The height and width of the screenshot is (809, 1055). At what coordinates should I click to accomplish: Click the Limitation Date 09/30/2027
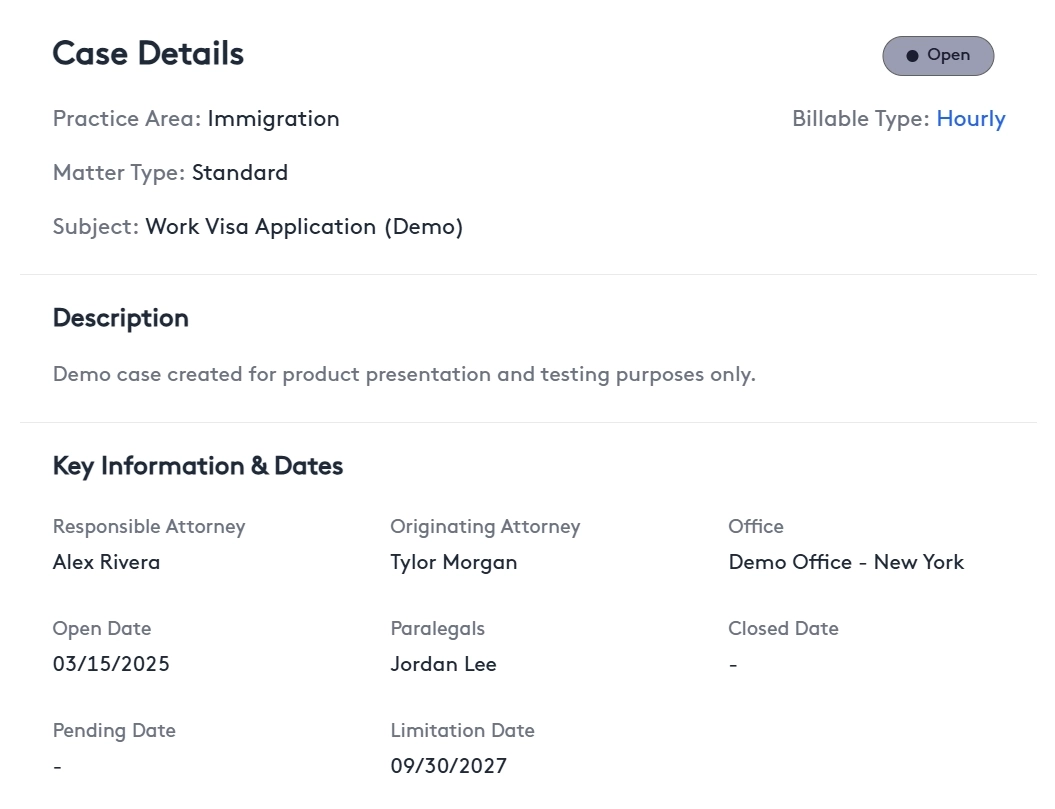click(x=448, y=766)
